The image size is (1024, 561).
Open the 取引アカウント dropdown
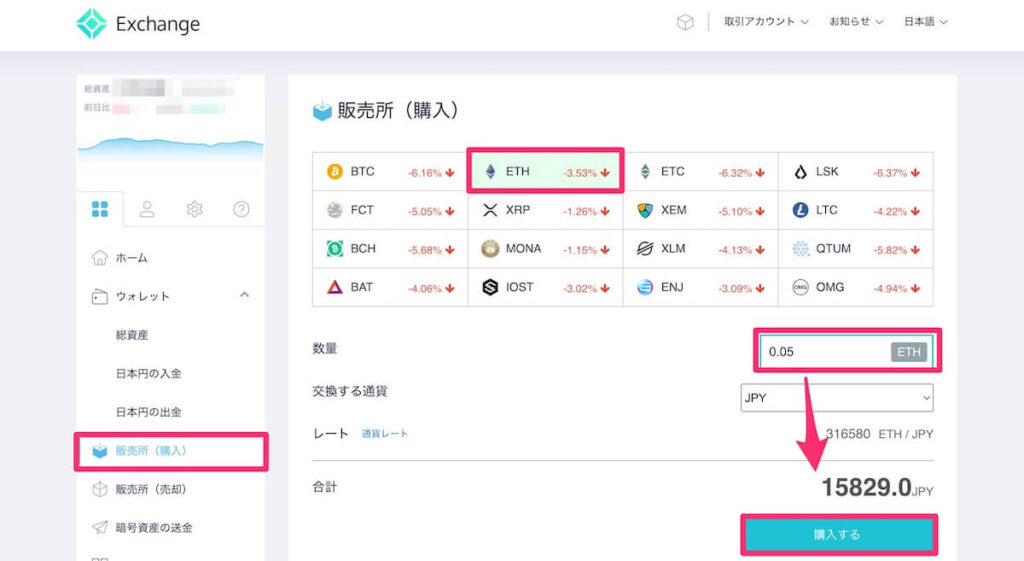point(766,22)
